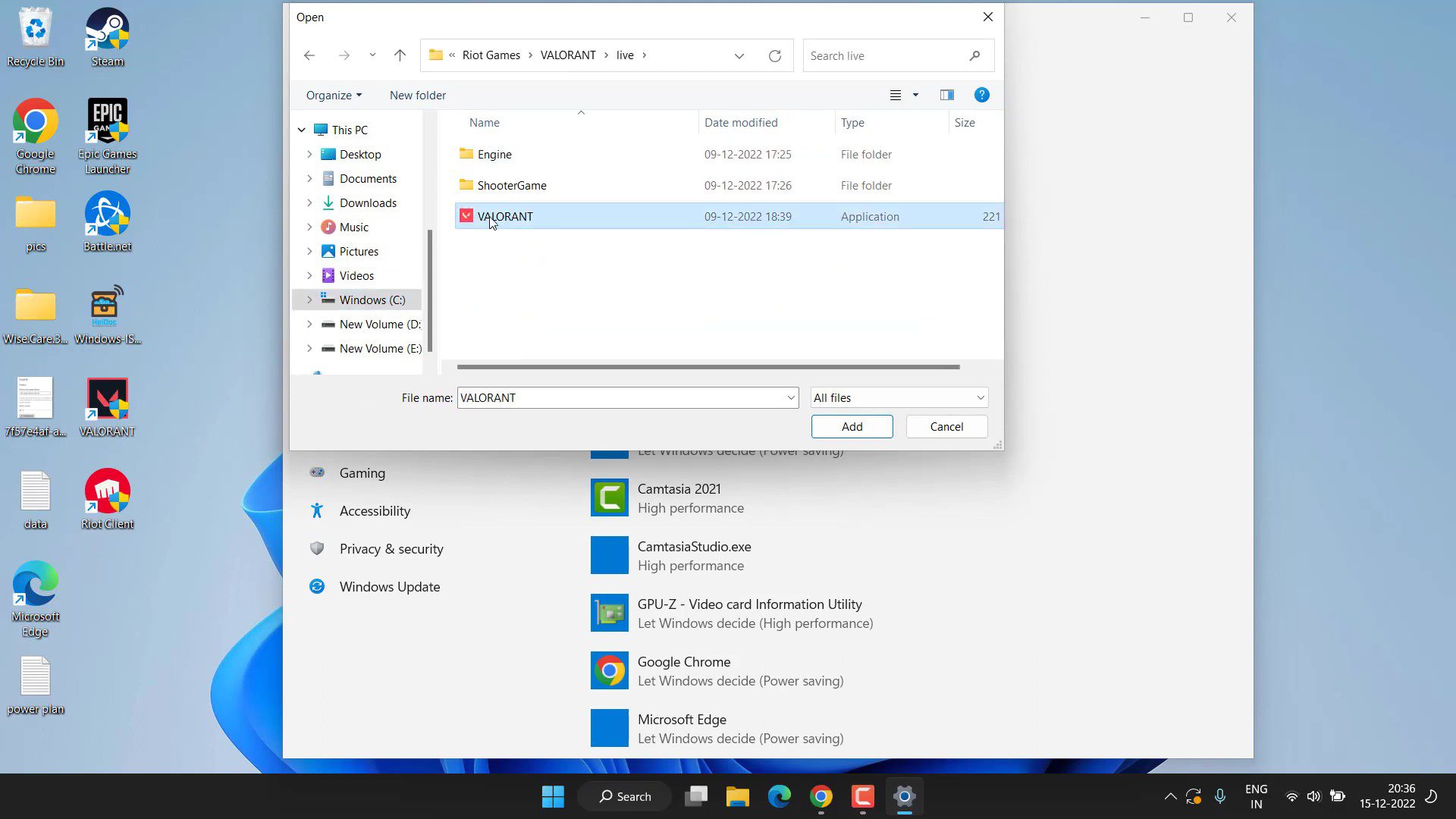This screenshot has height=819, width=1456.
Task: Click the Cancel button
Action: click(946, 427)
